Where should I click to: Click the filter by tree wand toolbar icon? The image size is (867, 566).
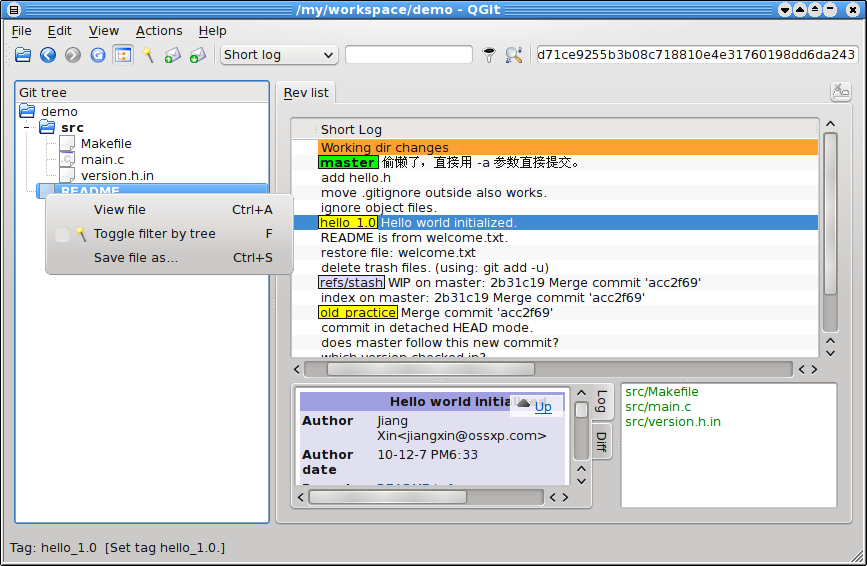(148, 55)
